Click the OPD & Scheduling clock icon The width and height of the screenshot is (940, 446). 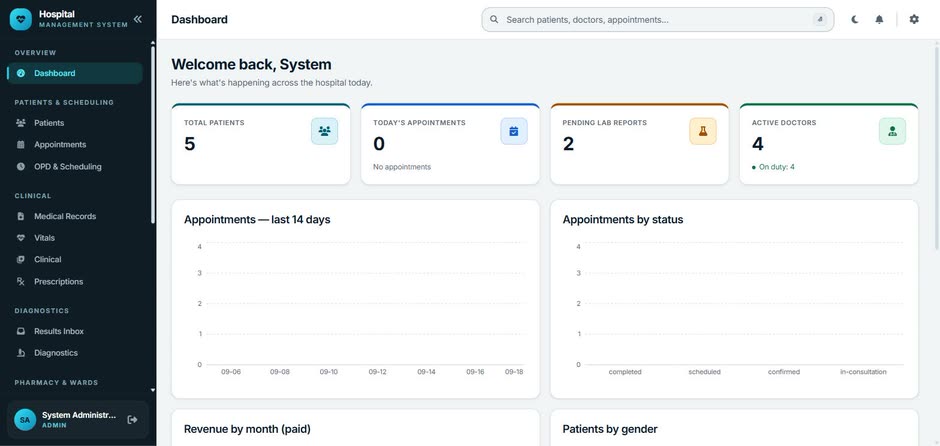pos(21,167)
